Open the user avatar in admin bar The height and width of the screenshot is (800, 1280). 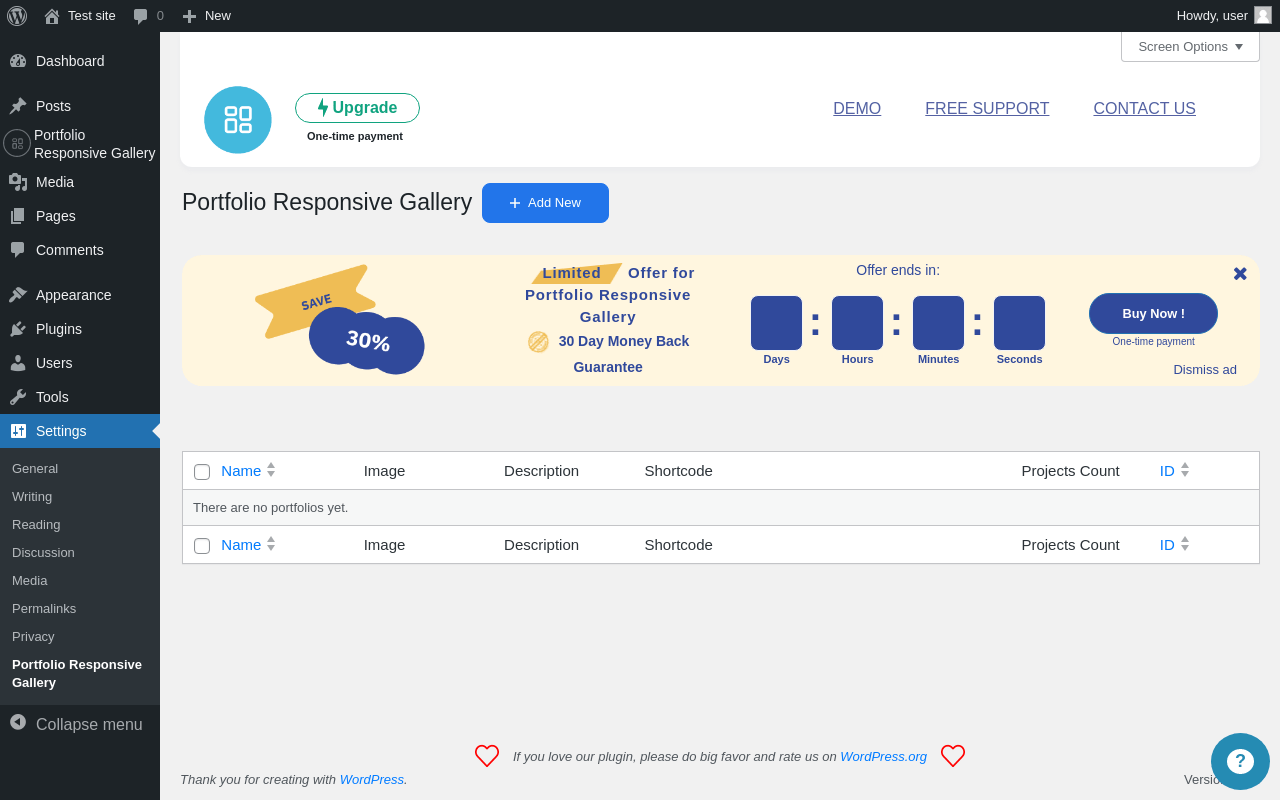(x=1263, y=15)
